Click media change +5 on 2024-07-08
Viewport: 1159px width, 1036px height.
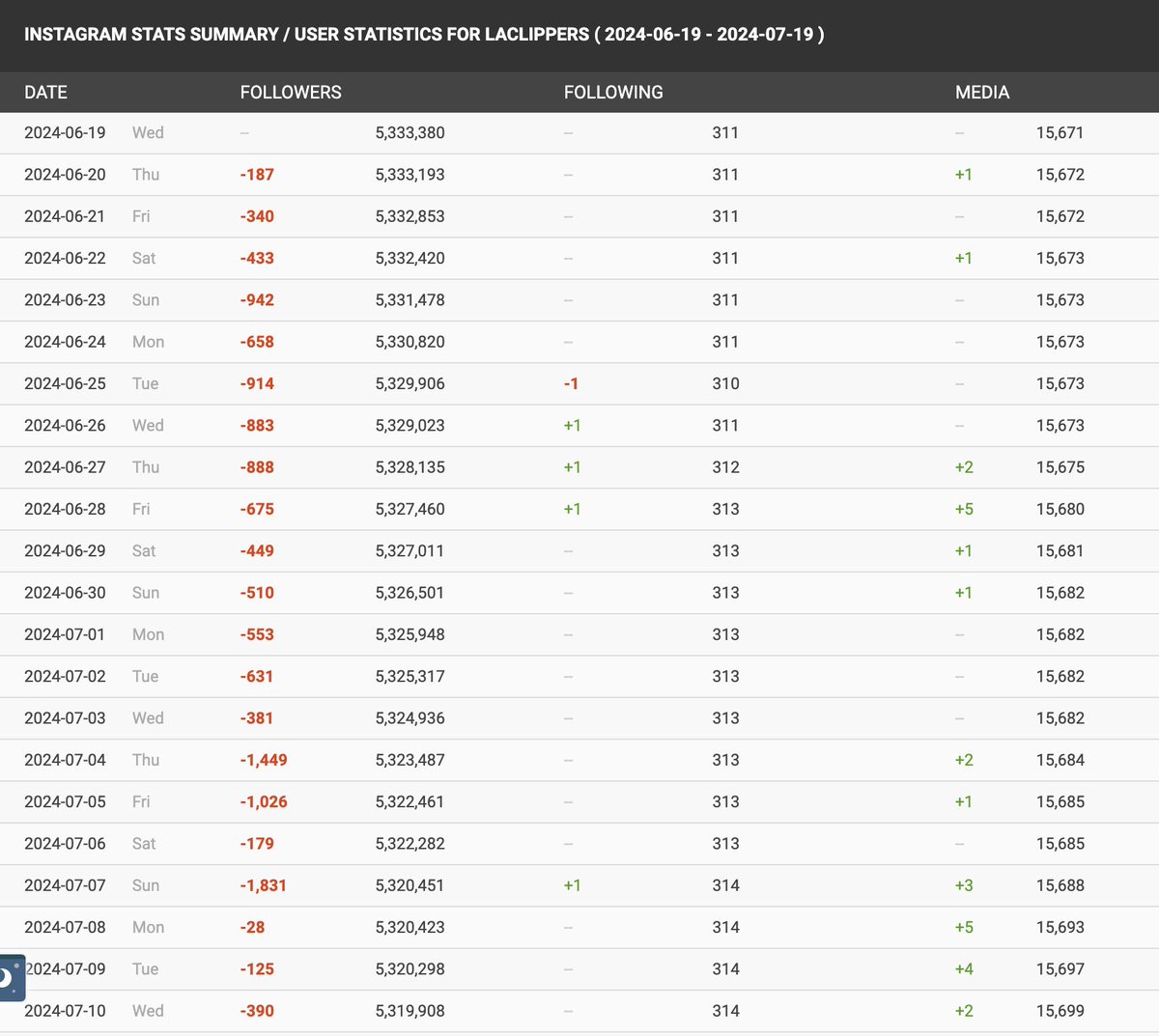964,928
